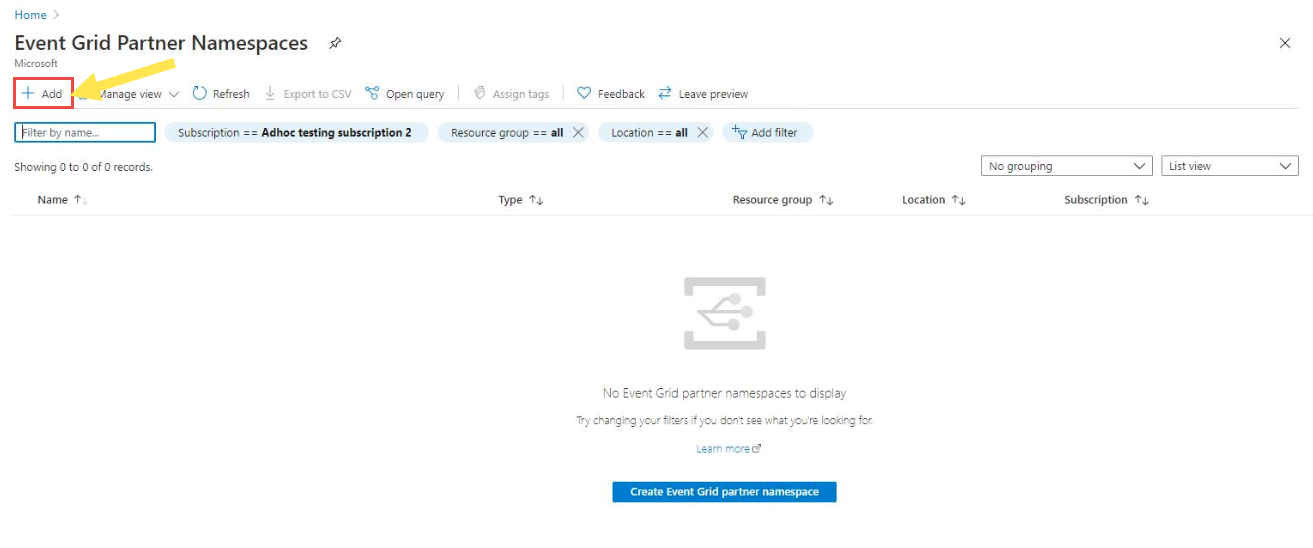The image size is (1313, 548).
Task: Sort by the Resource group column
Action: tap(783, 200)
